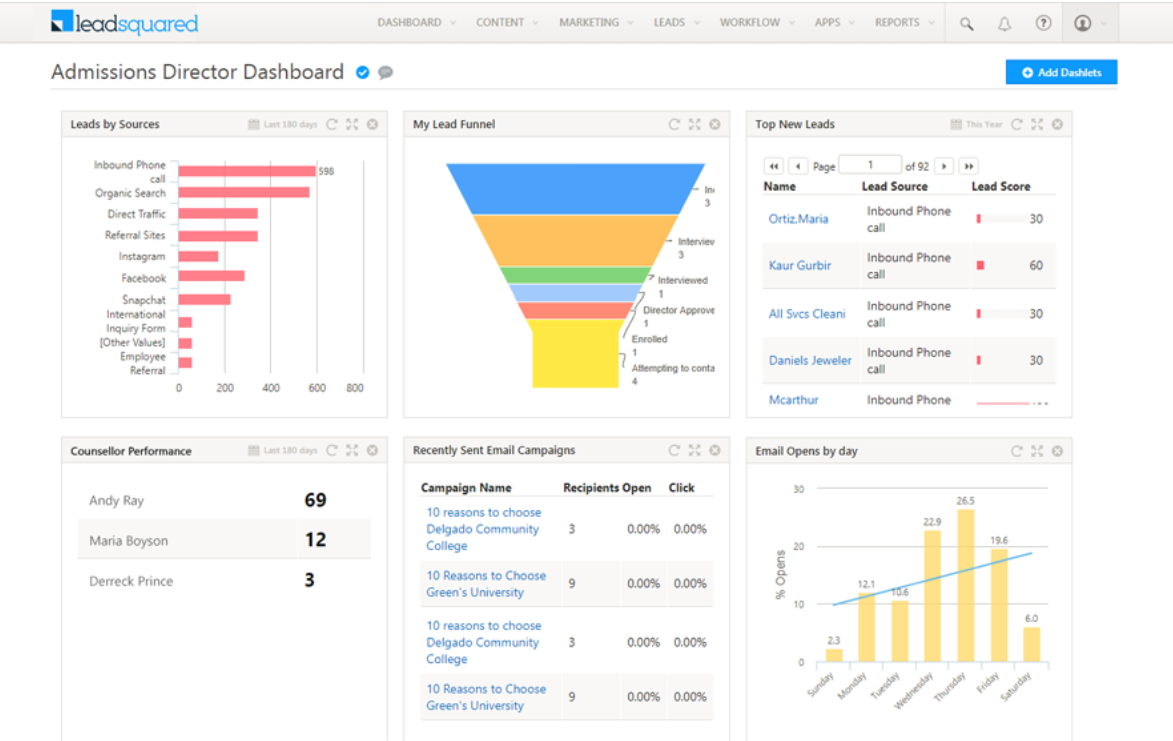Click the blue checkmark near dashboard title
Image resolution: width=1173 pixels, height=741 pixels.
click(x=362, y=72)
